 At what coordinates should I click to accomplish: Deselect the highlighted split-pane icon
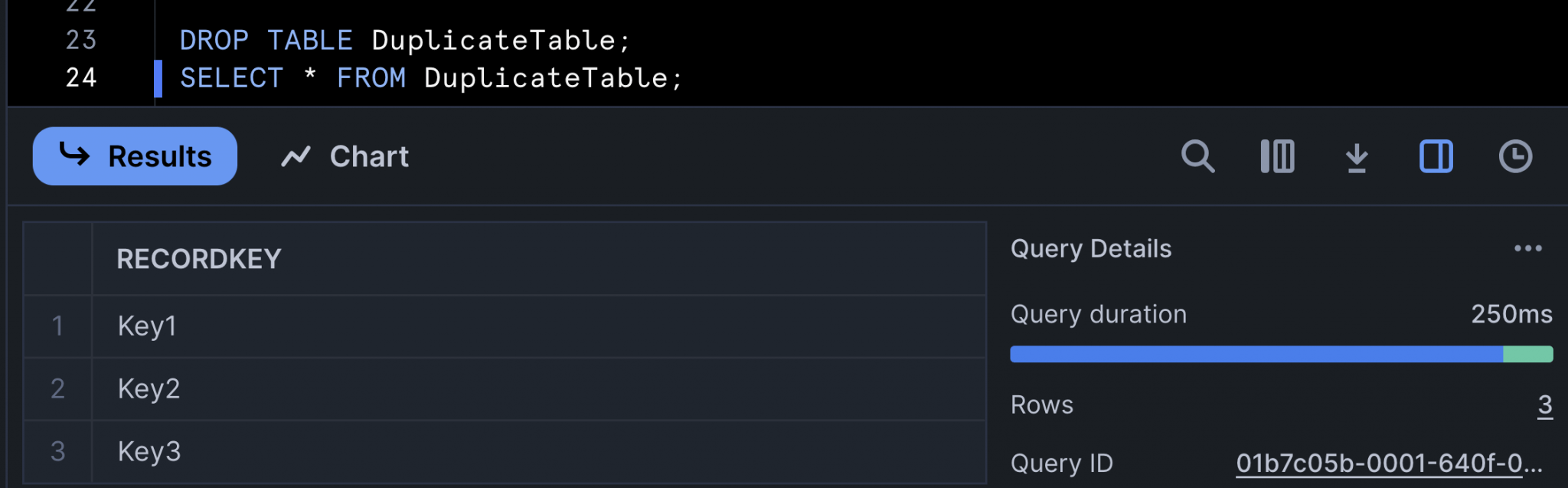click(1436, 156)
